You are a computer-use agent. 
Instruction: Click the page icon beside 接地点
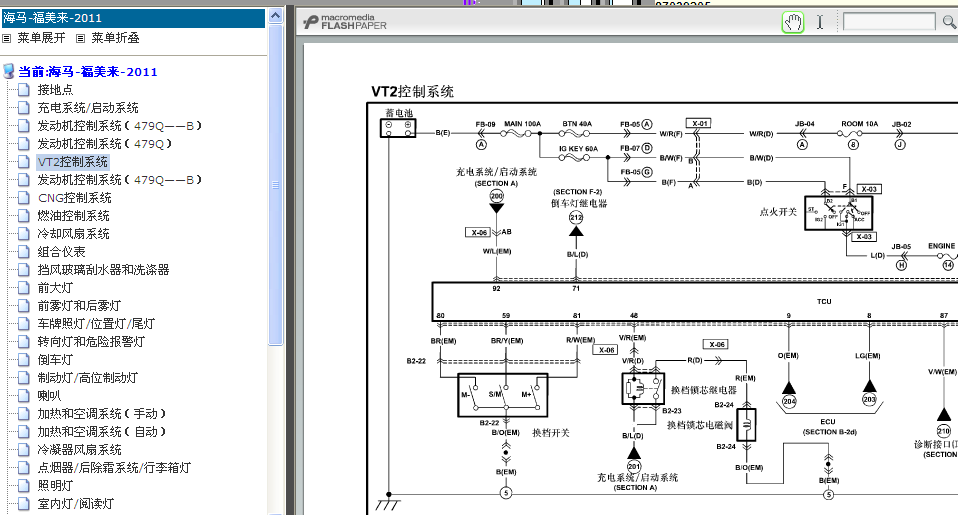tap(24, 90)
